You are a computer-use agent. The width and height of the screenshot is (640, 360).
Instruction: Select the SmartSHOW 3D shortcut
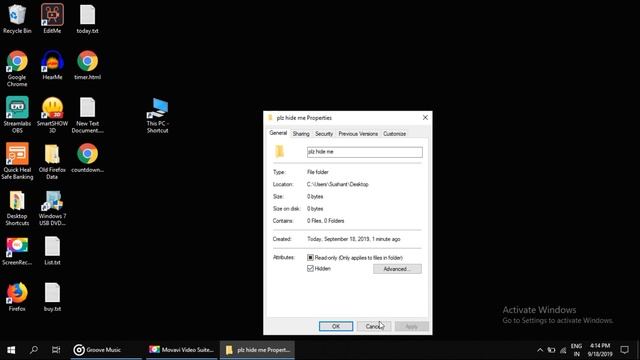click(x=52, y=115)
